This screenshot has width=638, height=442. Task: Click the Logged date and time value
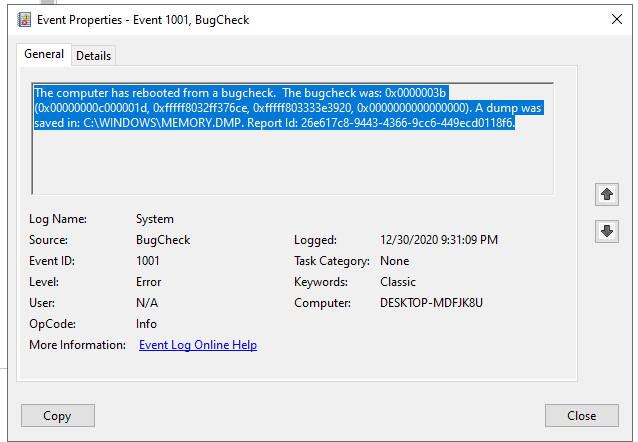pos(439,240)
